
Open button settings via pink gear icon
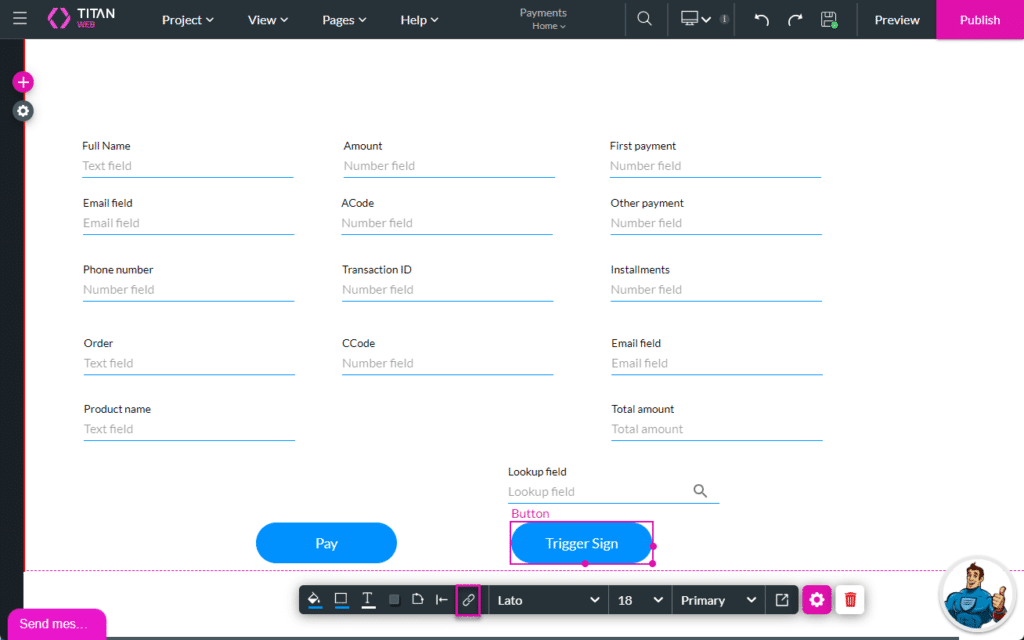click(817, 600)
